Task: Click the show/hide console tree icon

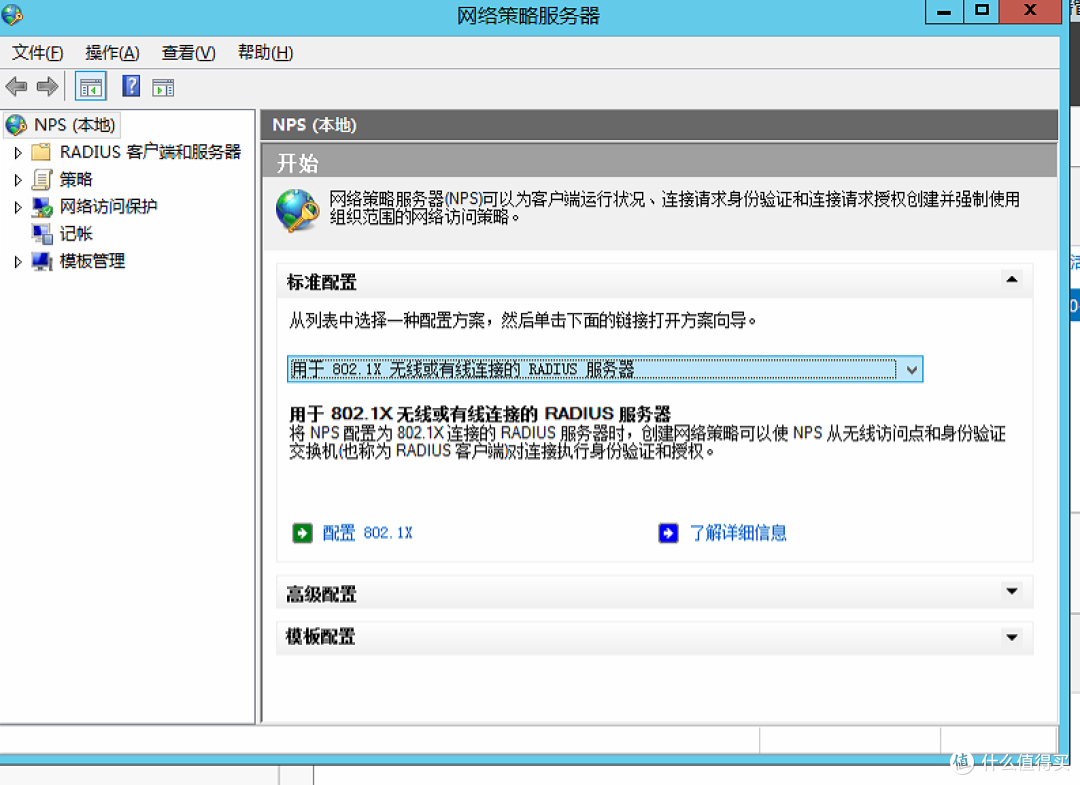Action: (90, 86)
